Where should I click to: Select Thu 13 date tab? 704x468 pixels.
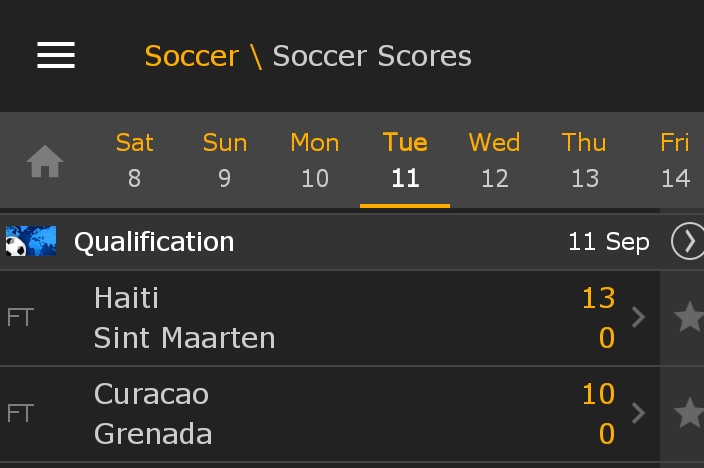point(584,160)
